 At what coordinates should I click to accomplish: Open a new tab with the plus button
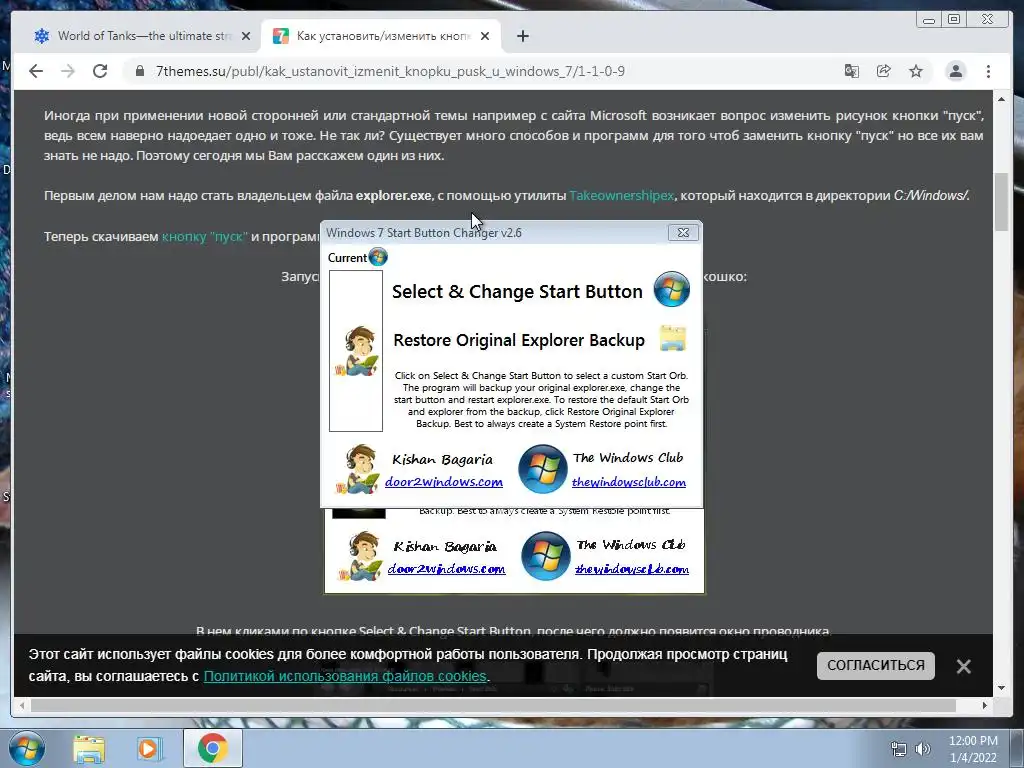tap(522, 36)
